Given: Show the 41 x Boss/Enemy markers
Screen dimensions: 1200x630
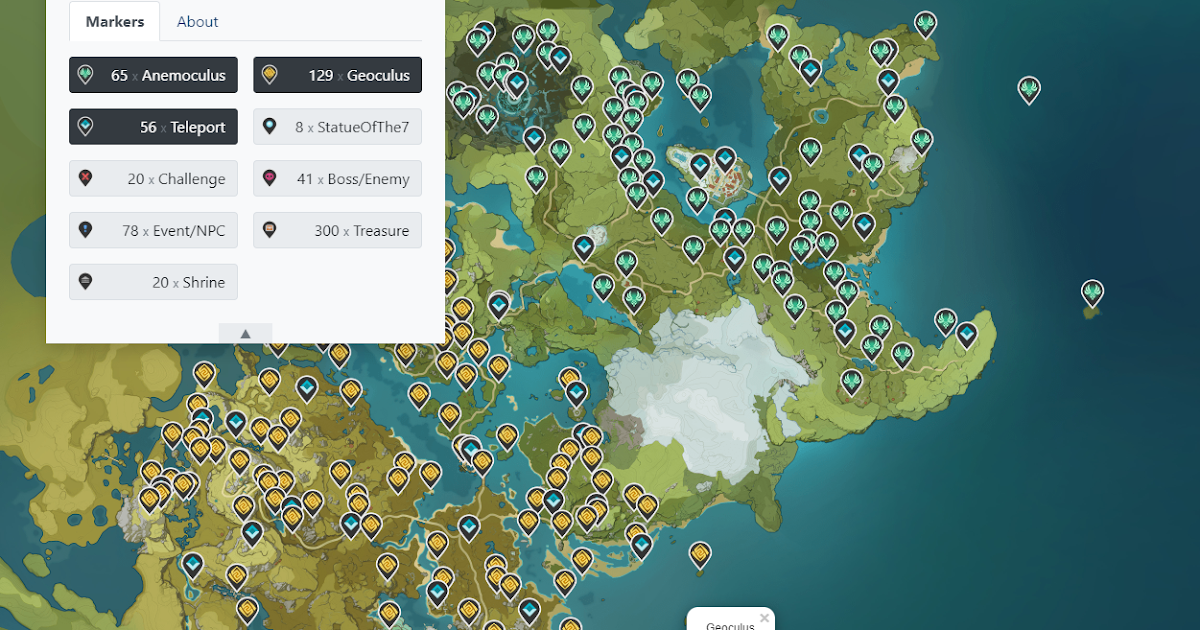Looking at the screenshot, I should coord(337,179).
